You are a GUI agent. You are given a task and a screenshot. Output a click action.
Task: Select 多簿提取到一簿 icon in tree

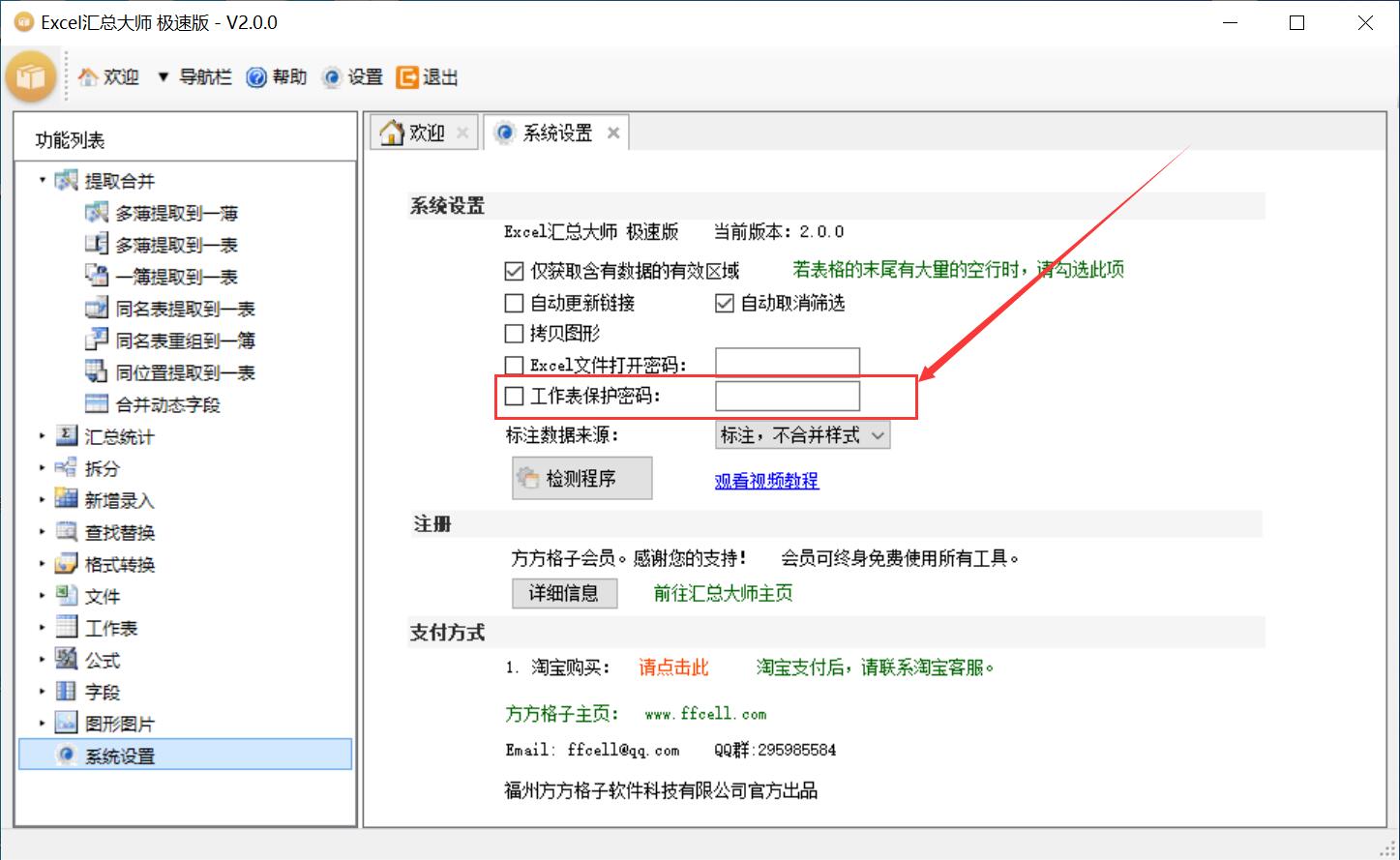tap(97, 212)
